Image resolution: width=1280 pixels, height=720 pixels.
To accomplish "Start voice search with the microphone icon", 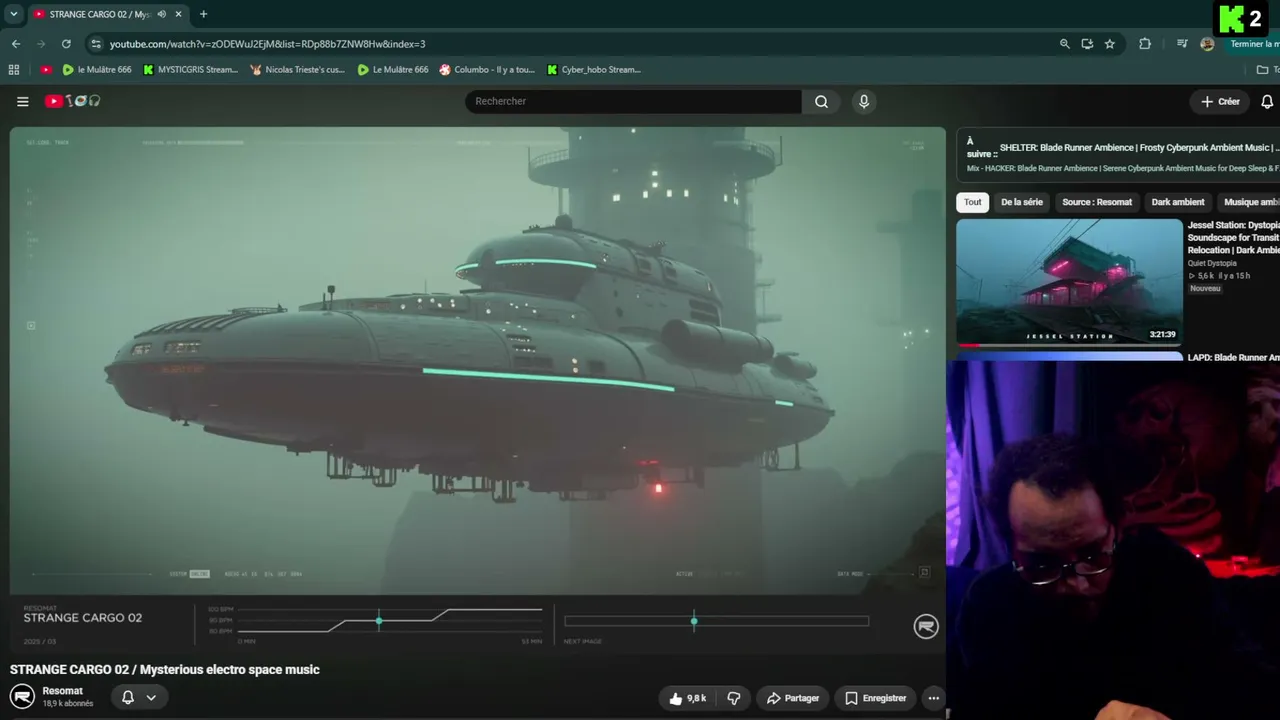I will point(864,101).
